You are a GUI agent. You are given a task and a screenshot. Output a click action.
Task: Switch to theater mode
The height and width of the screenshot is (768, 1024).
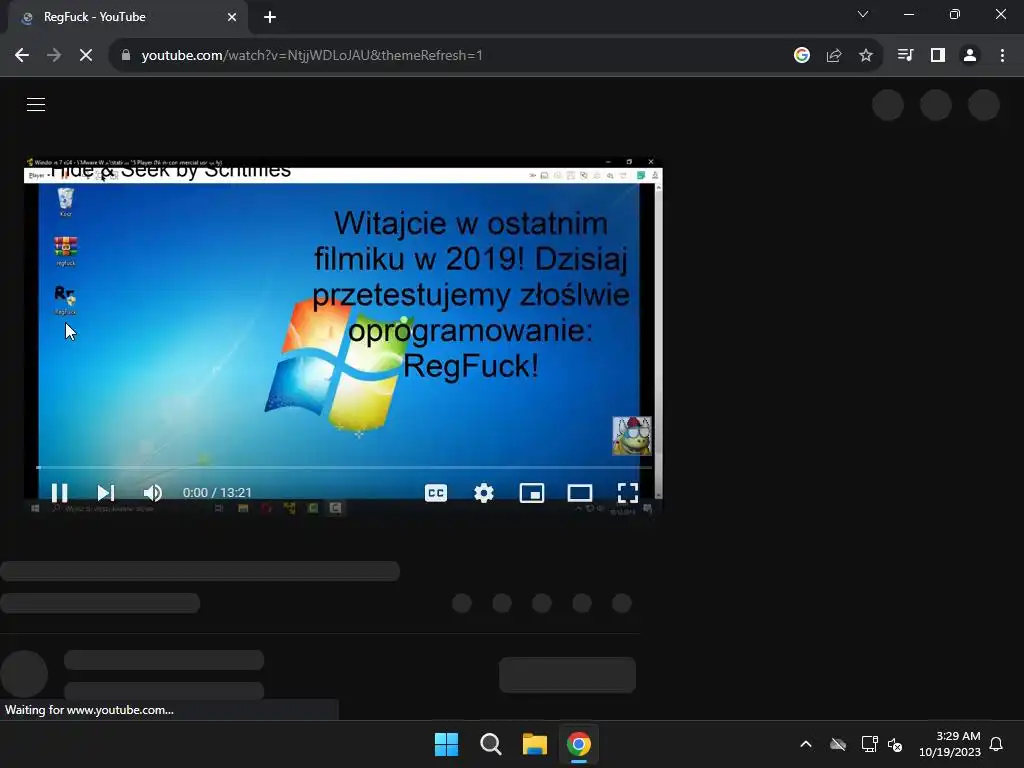pyautogui.click(x=579, y=492)
